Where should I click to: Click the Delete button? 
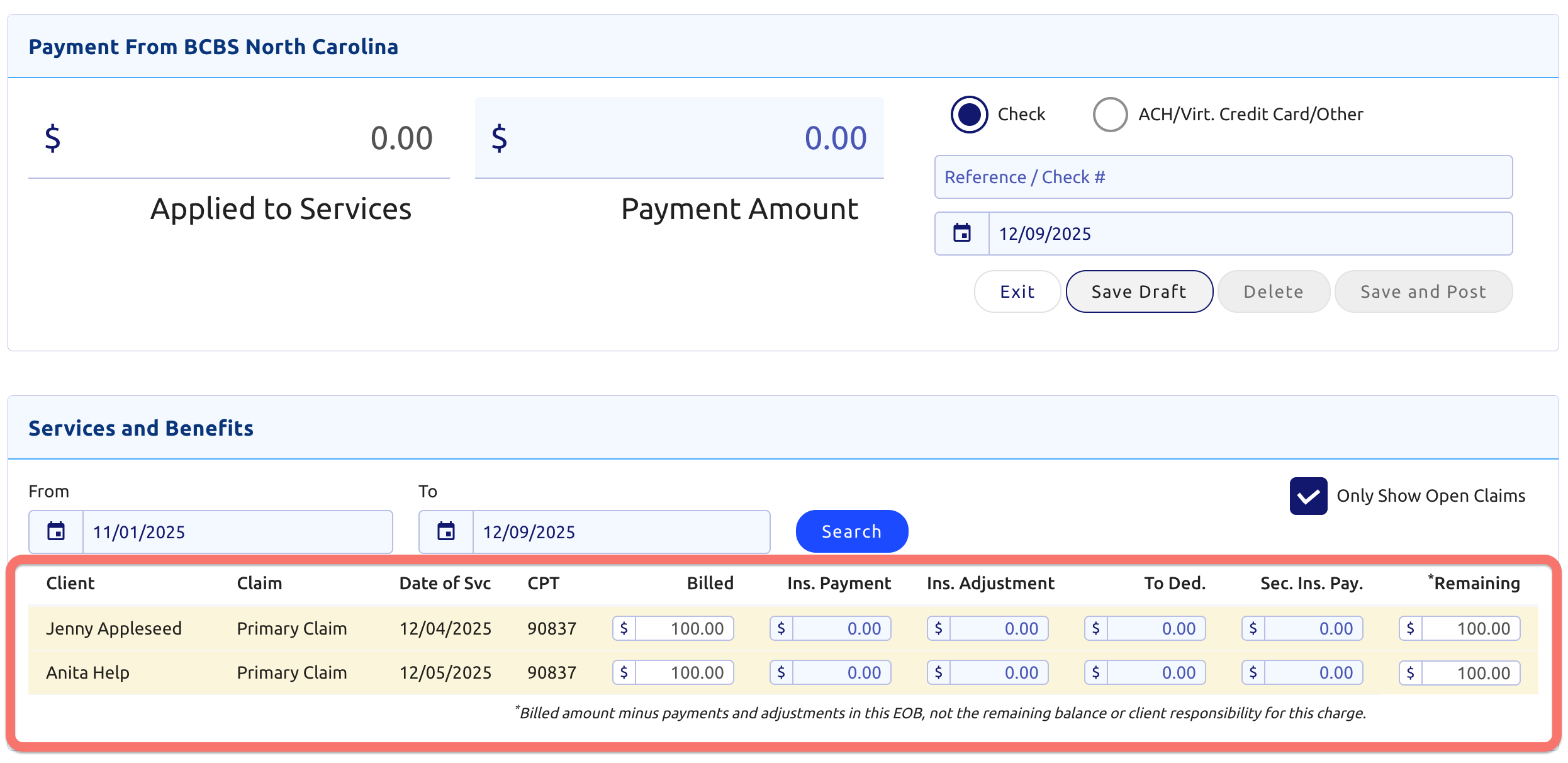1273,292
